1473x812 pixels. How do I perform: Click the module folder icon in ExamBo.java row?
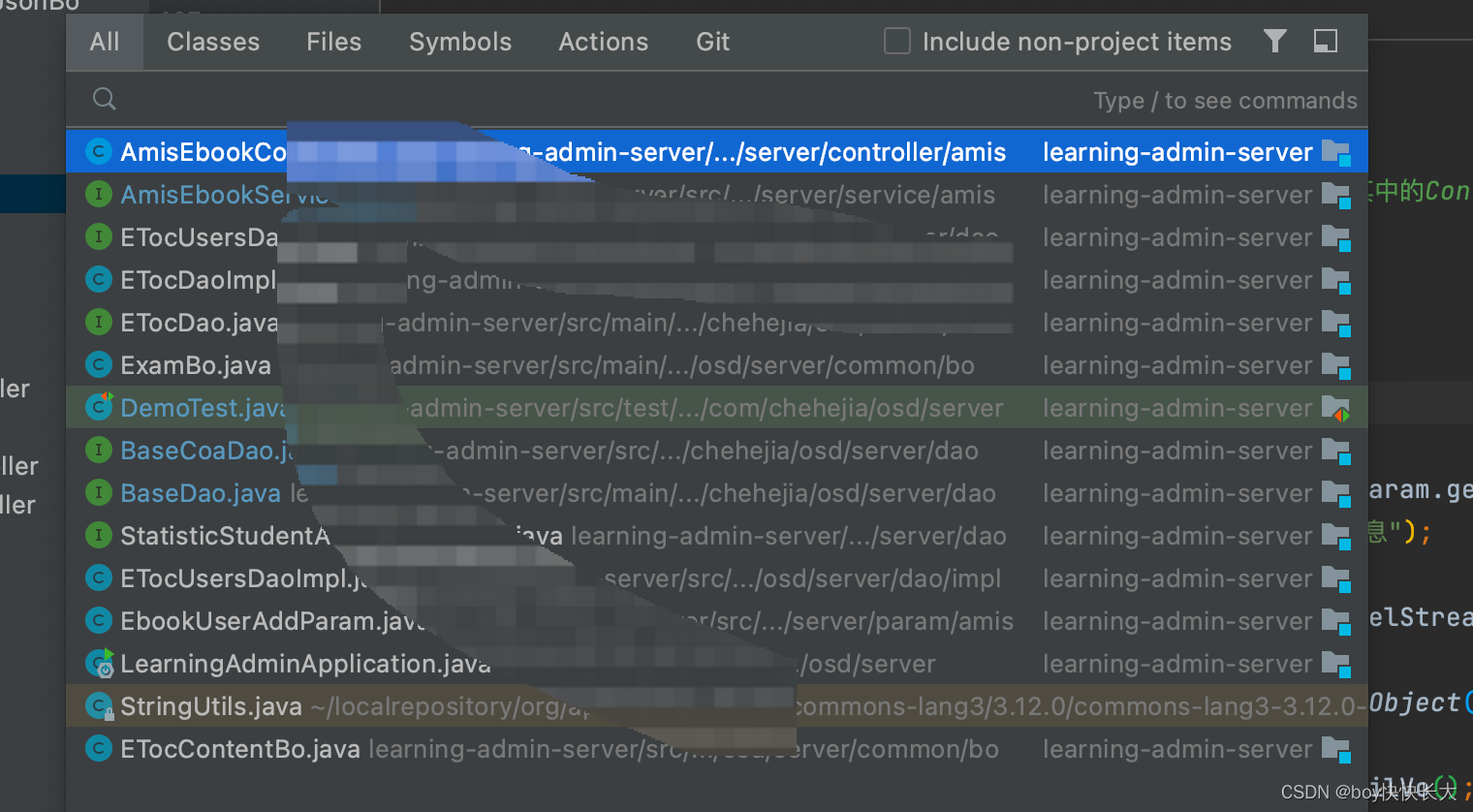tap(1336, 366)
